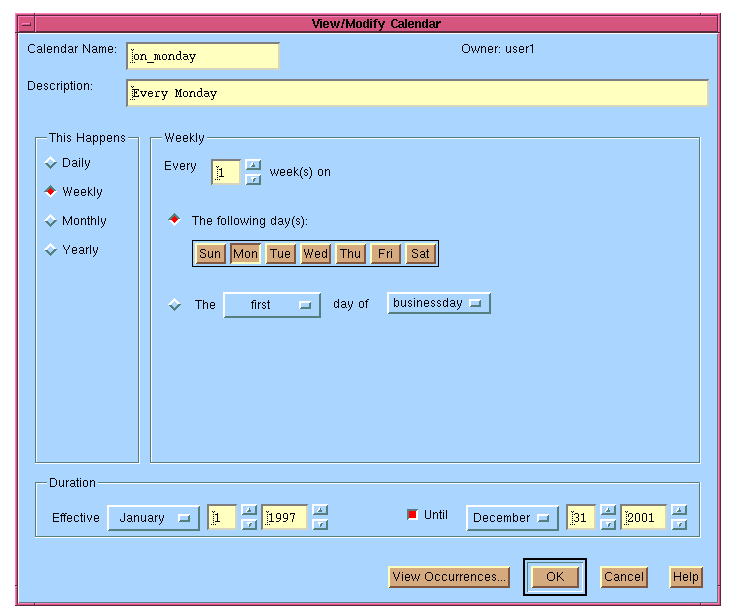Select the Weekly option
Screen dimensions: 736x615
73,192
